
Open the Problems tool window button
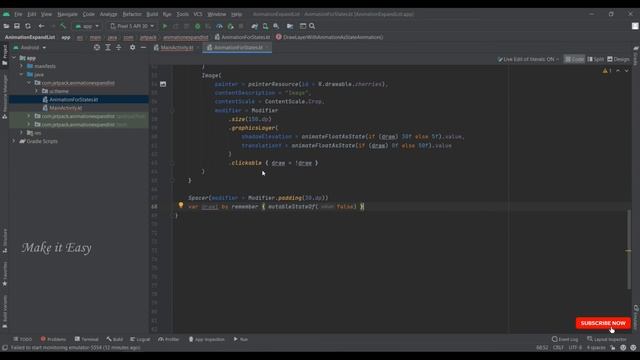pyautogui.click(x=53, y=339)
